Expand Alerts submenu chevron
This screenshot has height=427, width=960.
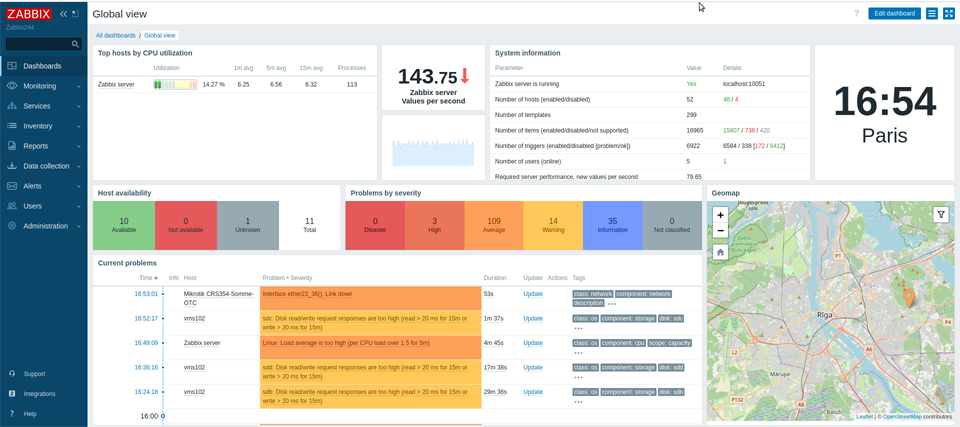click(79, 186)
